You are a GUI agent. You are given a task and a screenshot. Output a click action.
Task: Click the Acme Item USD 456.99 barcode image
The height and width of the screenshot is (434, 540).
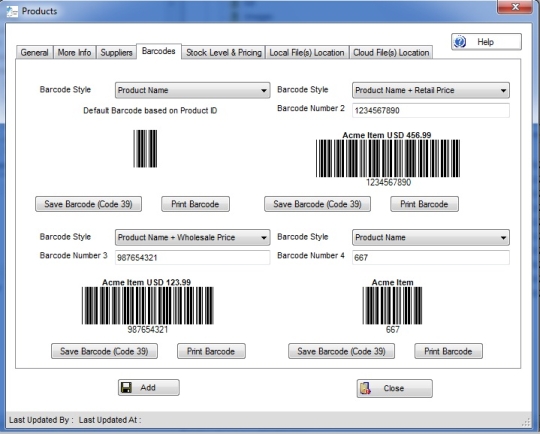point(388,158)
